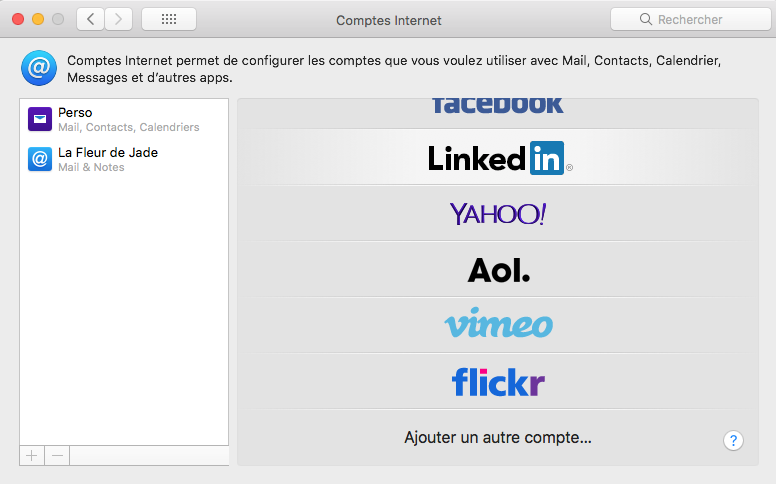The width and height of the screenshot is (776, 484).
Task: Choose Yahoo! account type
Action: [498, 214]
